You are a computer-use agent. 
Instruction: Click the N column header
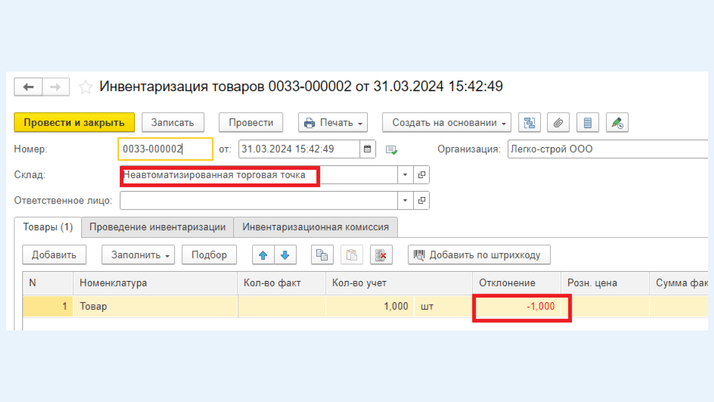tap(48, 283)
